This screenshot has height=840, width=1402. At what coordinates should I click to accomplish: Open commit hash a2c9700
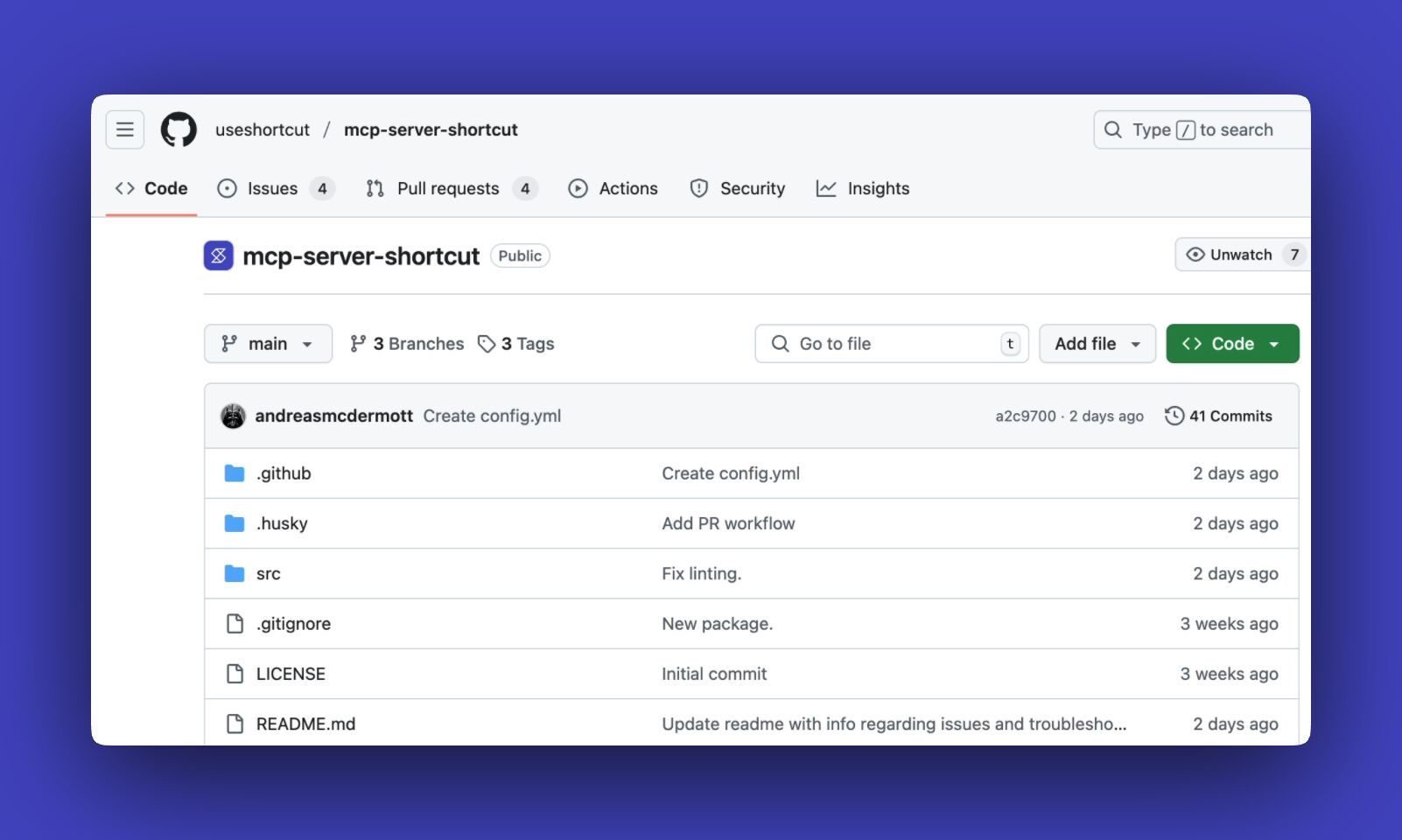pyautogui.click(x=1026, y=416)
